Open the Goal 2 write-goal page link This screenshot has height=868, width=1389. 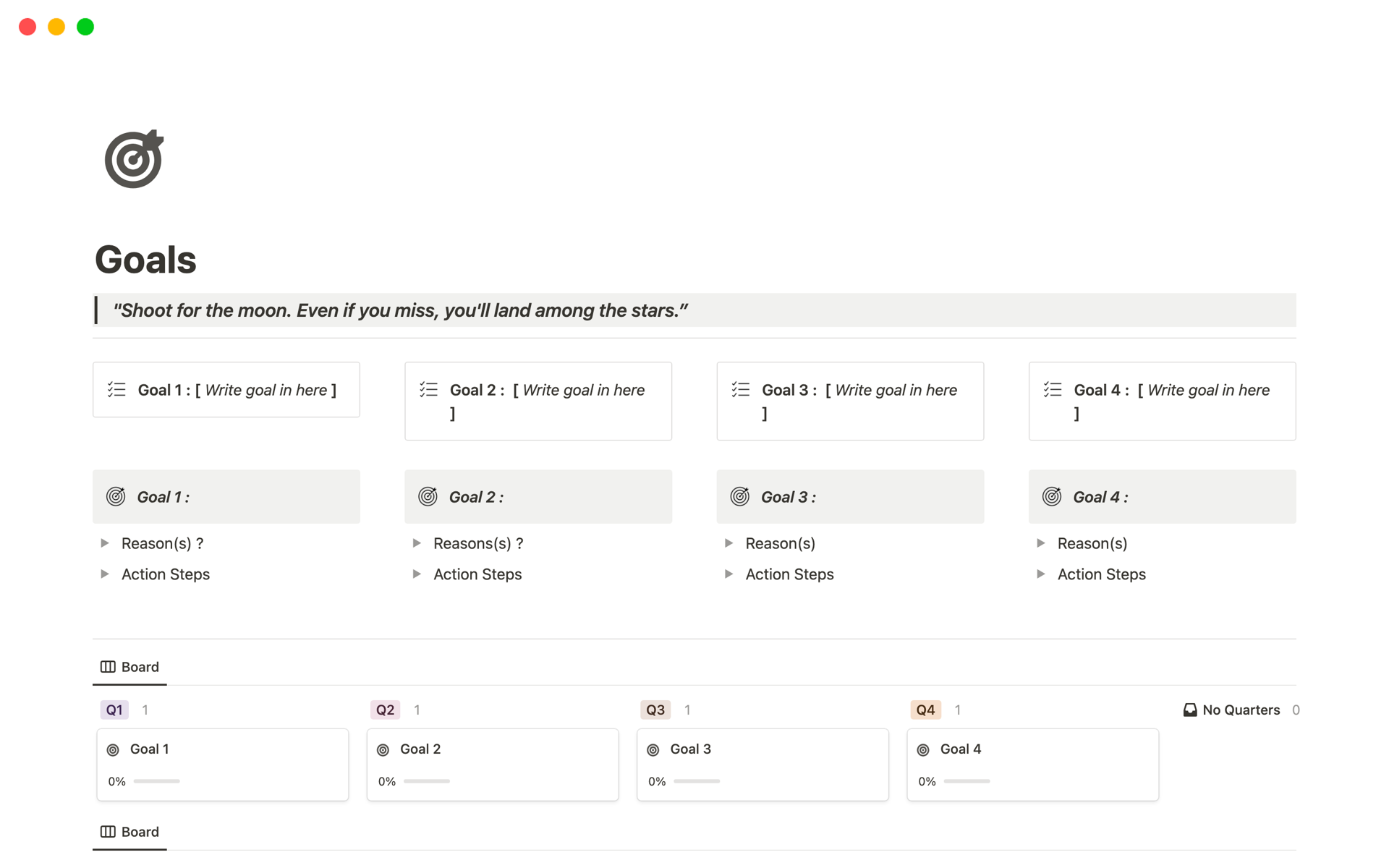pos(547,391)
